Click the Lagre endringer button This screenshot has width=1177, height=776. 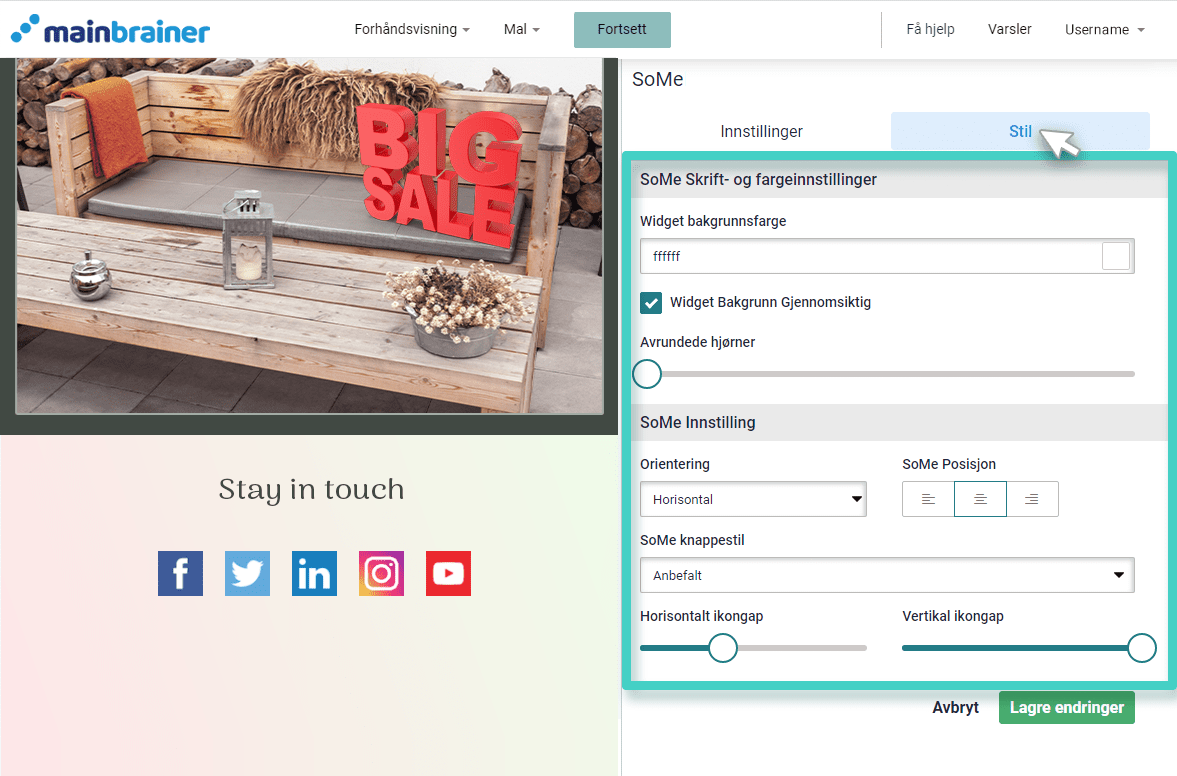click(1066, 707)
